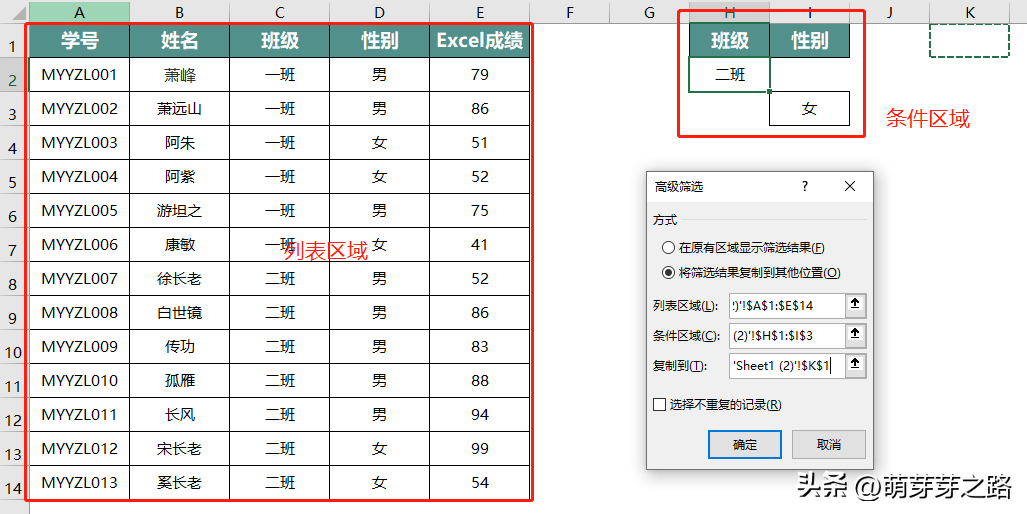Confirm with the 确定 button
Screen dimensions: 1027x514
(x=745, y=445)
